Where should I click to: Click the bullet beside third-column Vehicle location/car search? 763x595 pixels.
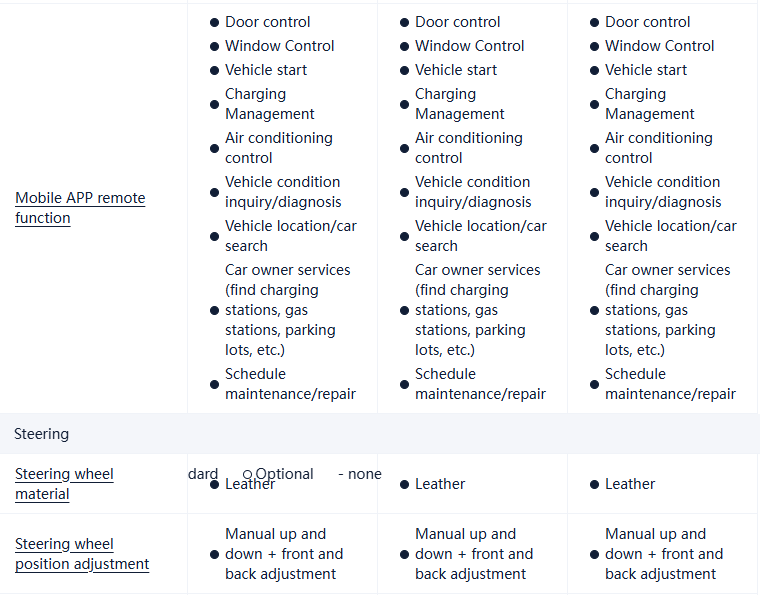(594, 236)
